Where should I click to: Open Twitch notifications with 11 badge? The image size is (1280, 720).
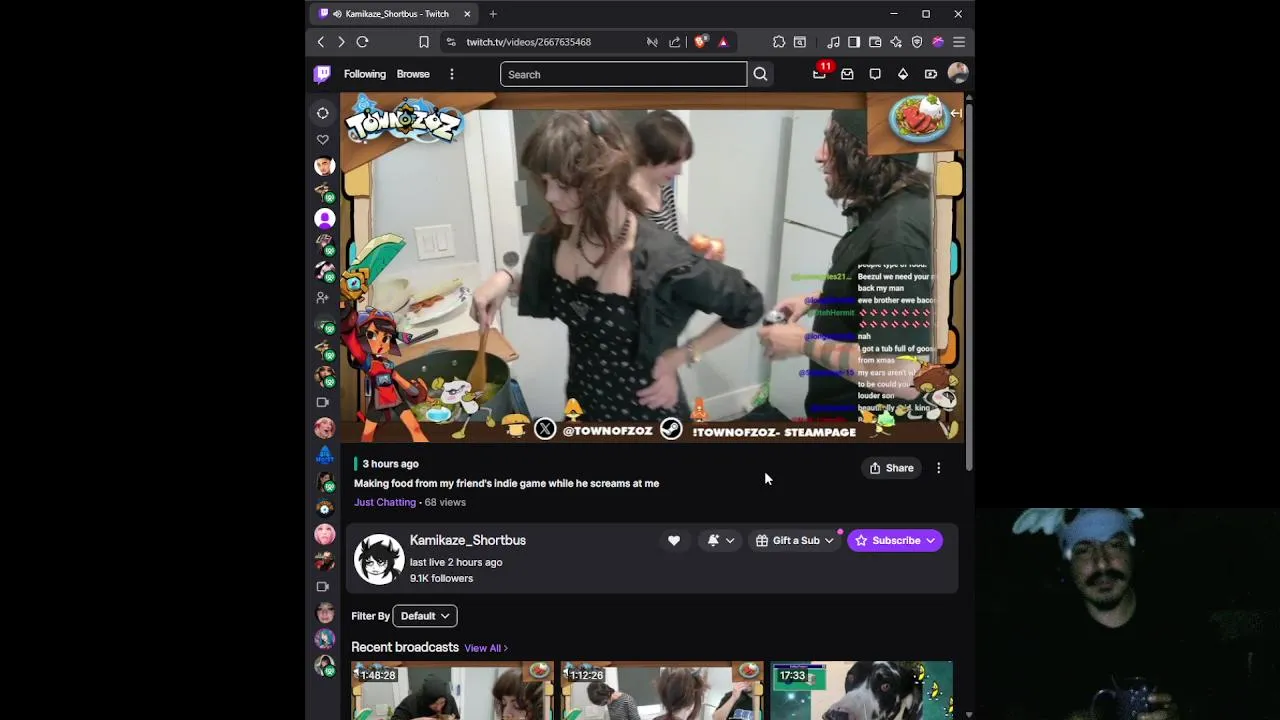pyautogui.click(x=820, y=73)
